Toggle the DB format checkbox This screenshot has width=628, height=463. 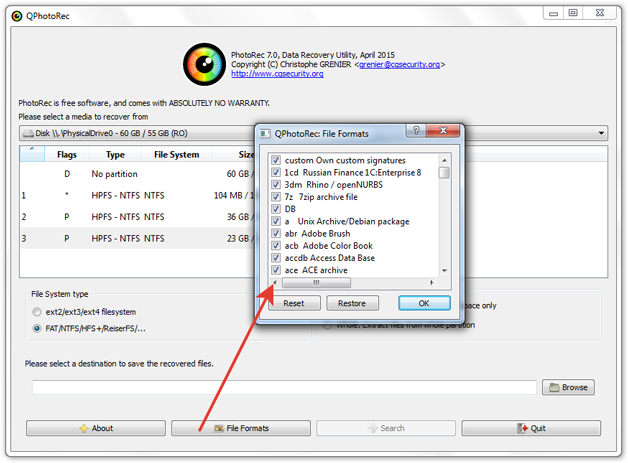(x=276, y=209)
